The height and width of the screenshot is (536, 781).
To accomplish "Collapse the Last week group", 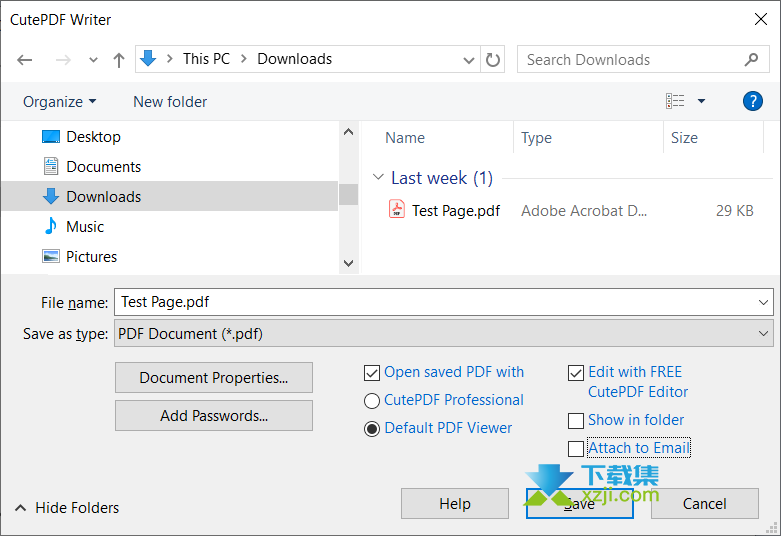I will click(379, 177).
